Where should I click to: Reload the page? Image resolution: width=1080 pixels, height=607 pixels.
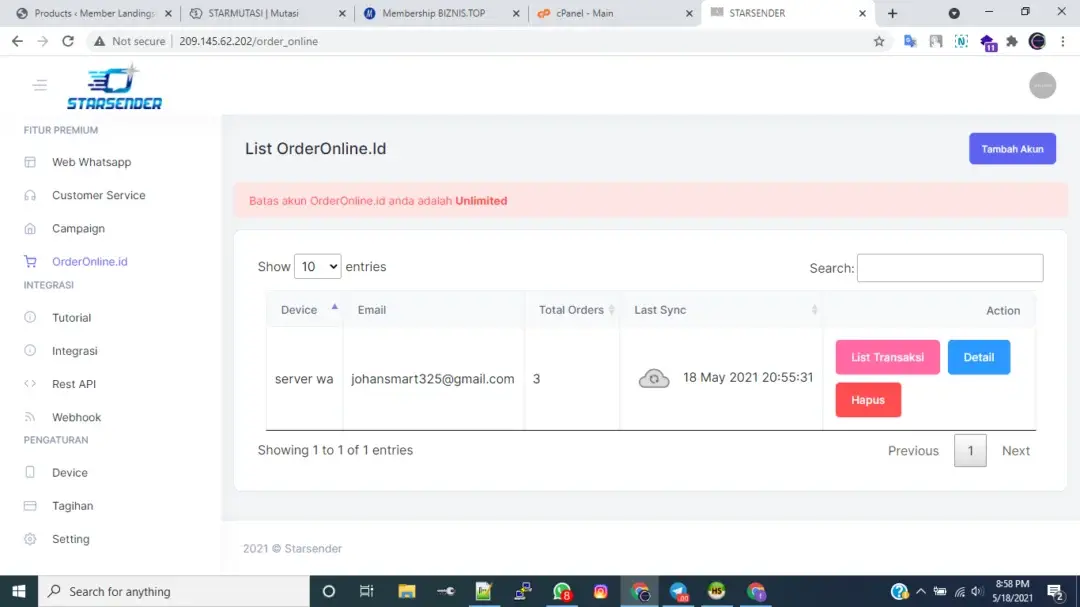[x=68, y=41]
